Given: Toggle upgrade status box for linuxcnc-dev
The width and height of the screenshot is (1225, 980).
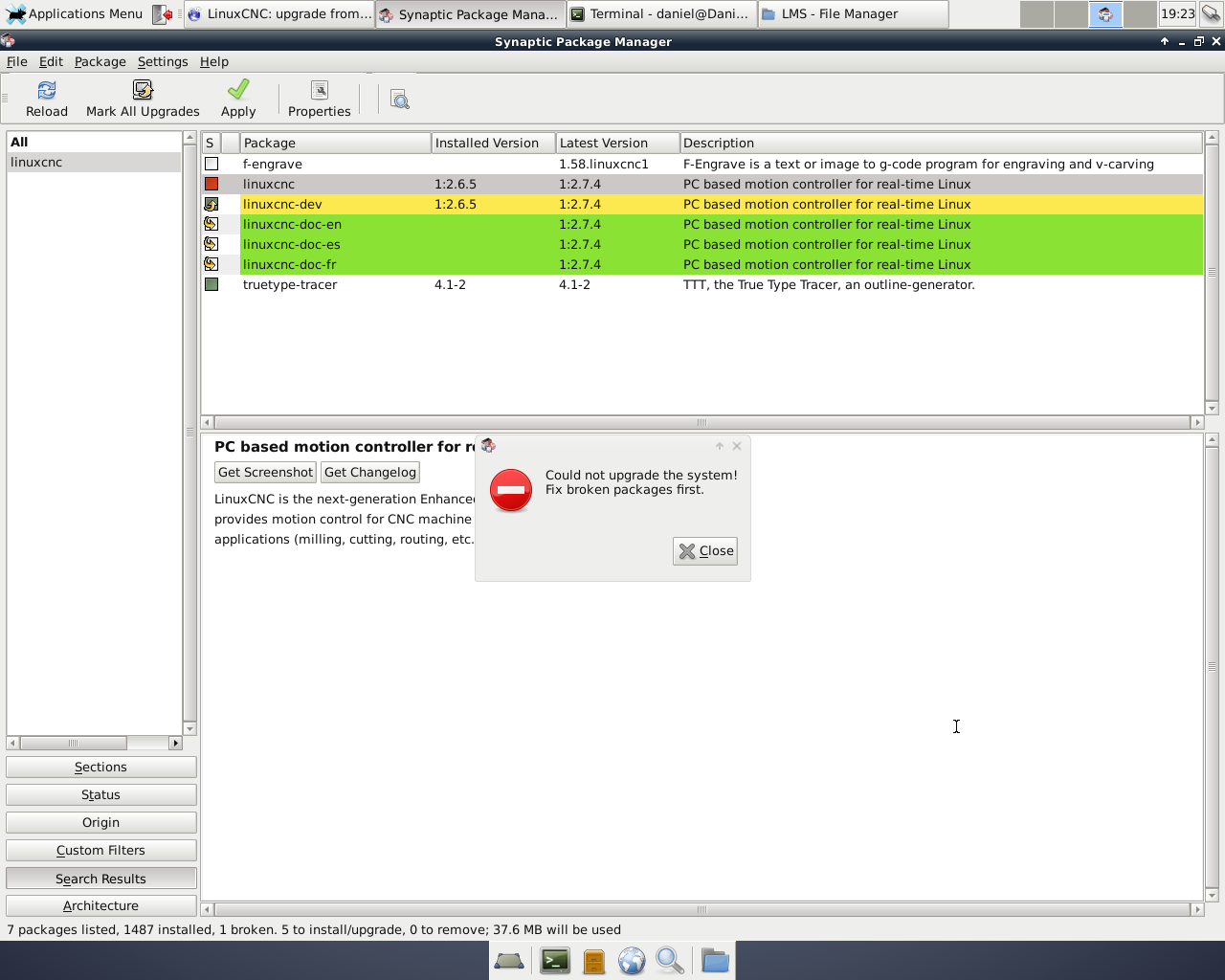Looking at the screenshot, I should [212, 204].
